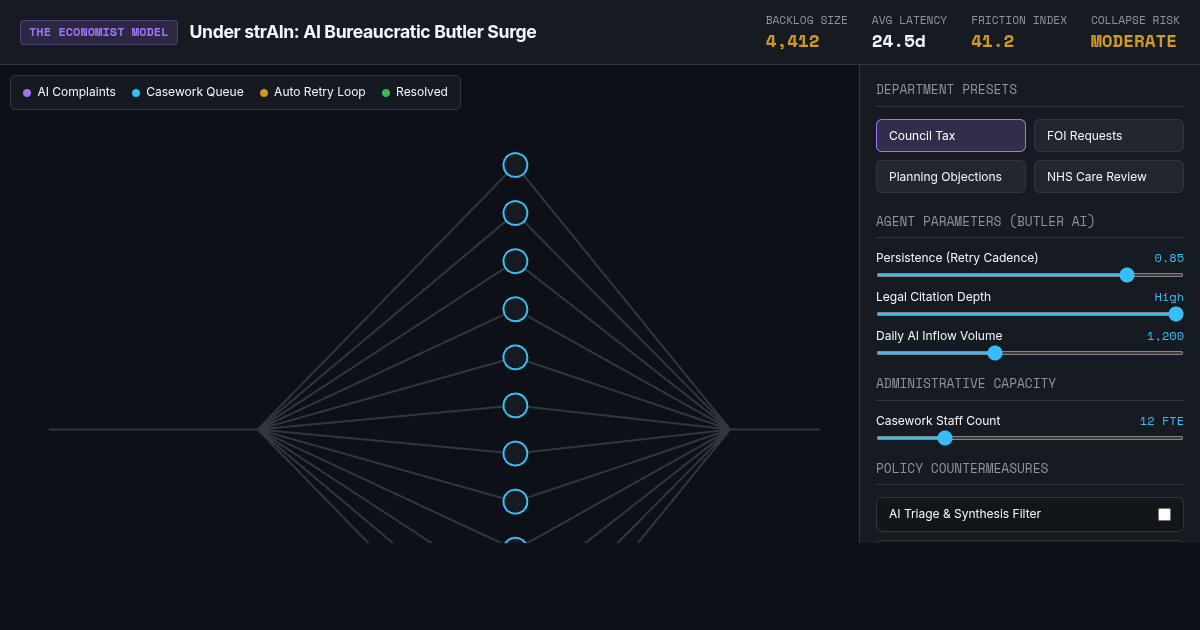
Task: Click the Administrative Capacity heading
Action: pyautogui.click(x=966, y=384)
